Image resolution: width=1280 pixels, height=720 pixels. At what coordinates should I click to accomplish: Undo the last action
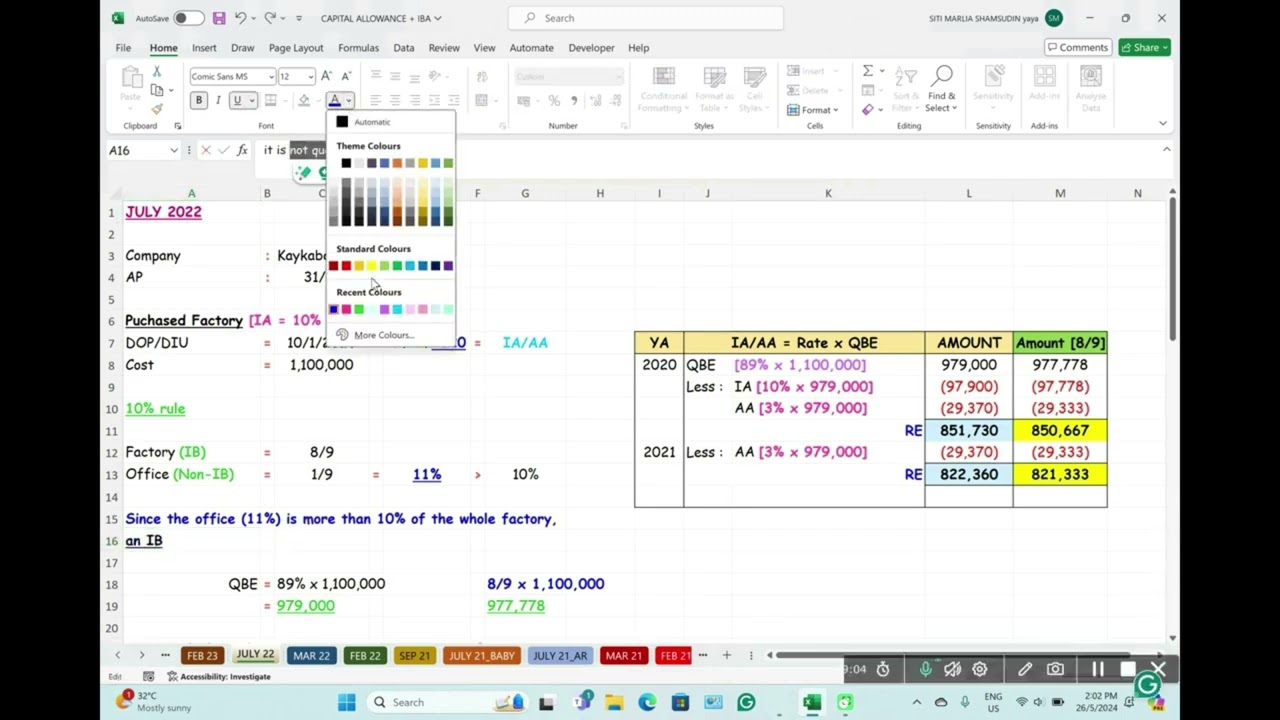tap(241, 18)
